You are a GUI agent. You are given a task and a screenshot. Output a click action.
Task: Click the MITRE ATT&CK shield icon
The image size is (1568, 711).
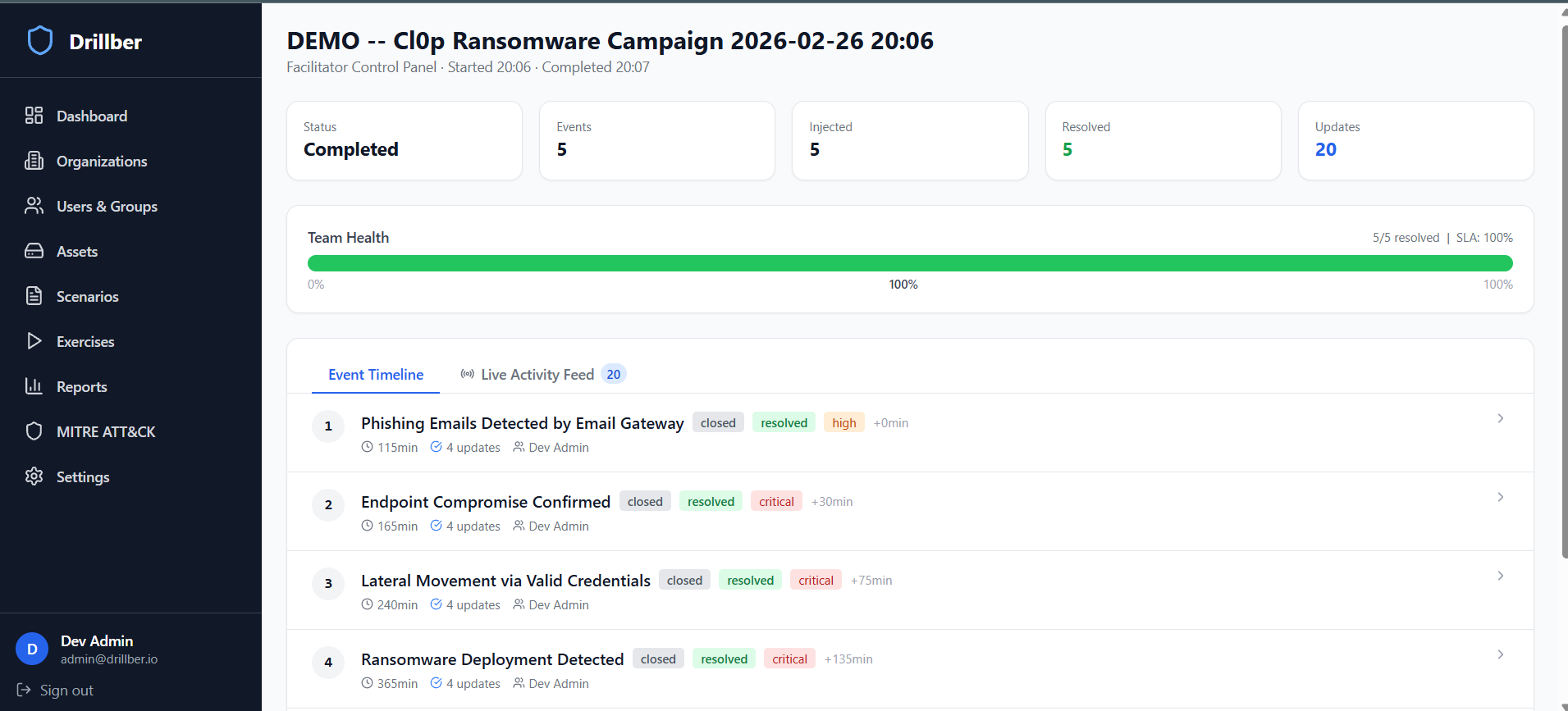(34, 431)
